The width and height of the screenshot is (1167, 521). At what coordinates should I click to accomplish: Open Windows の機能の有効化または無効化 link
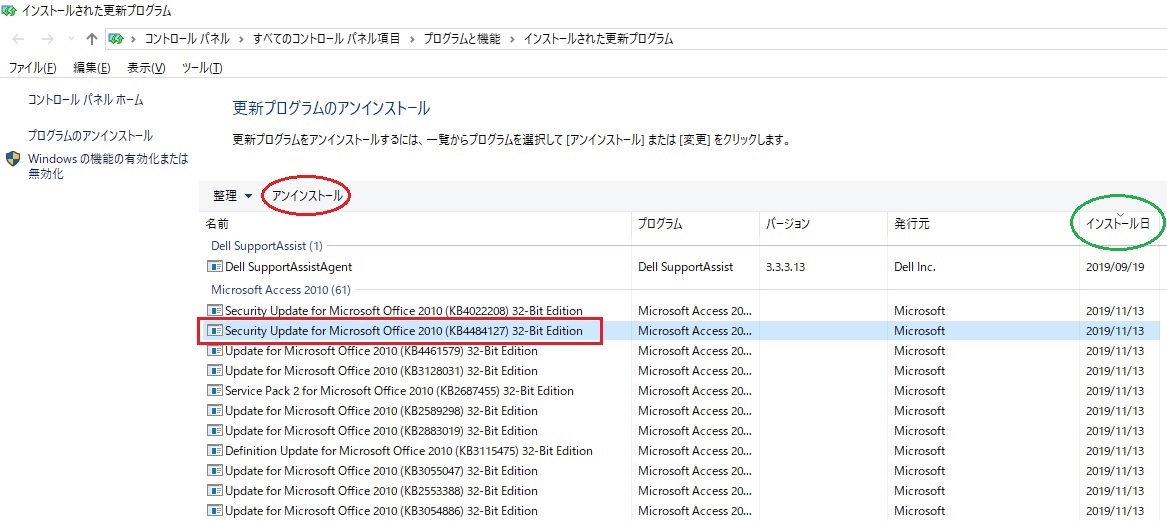click(x=108, y=167)
